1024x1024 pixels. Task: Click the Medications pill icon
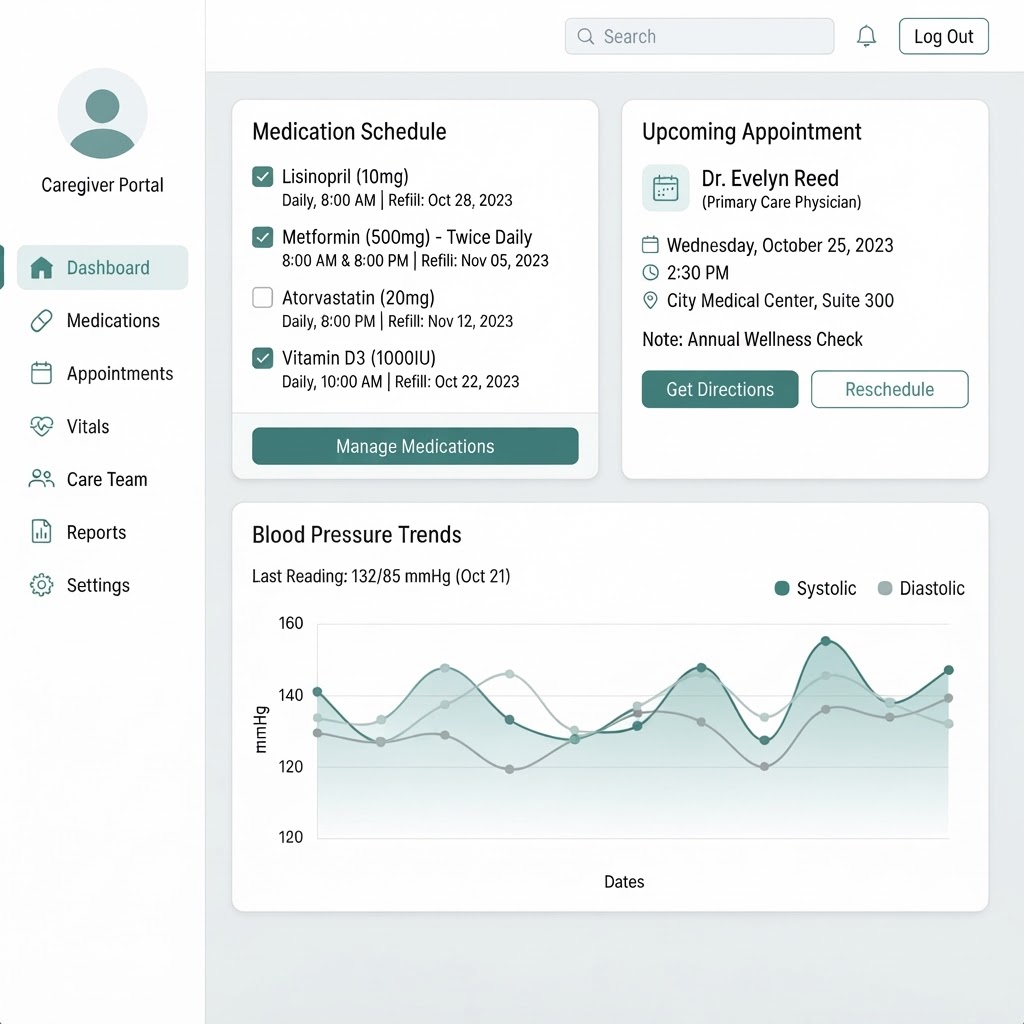tap(42, 321)
